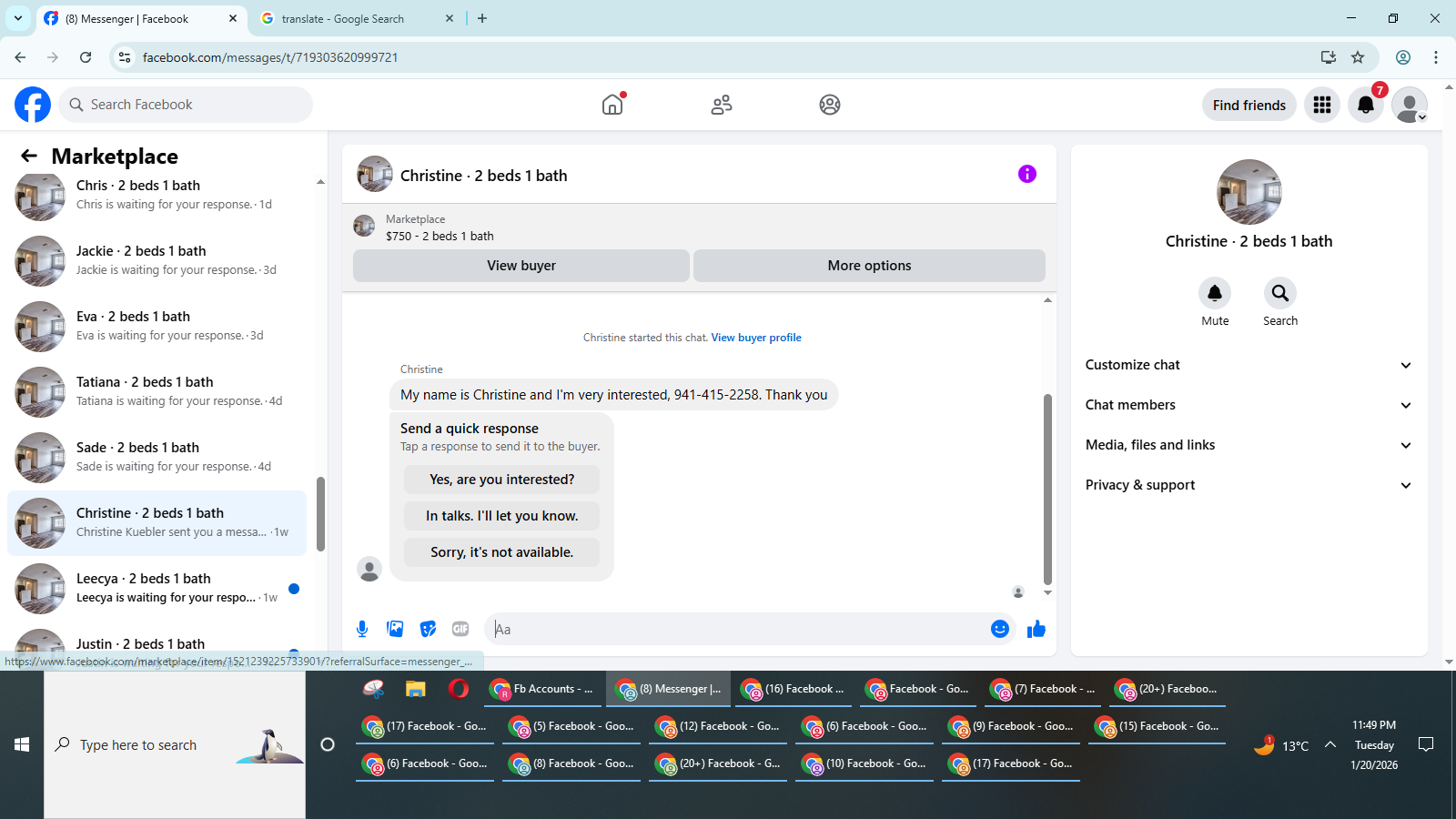Expand the Privacy & support section
The image size is (1456, 819).
pyautogui.click(x=1249, y=485)
